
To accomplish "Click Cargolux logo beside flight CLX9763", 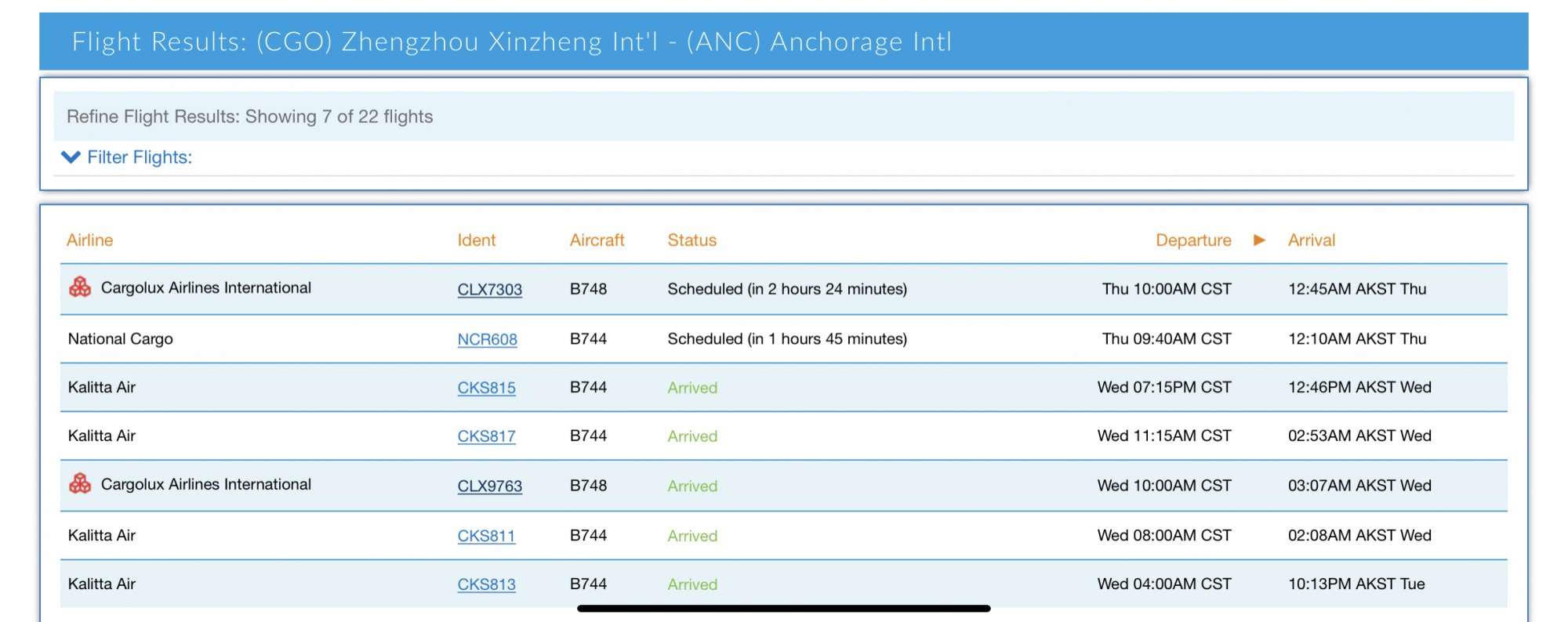I will [80, 484].
